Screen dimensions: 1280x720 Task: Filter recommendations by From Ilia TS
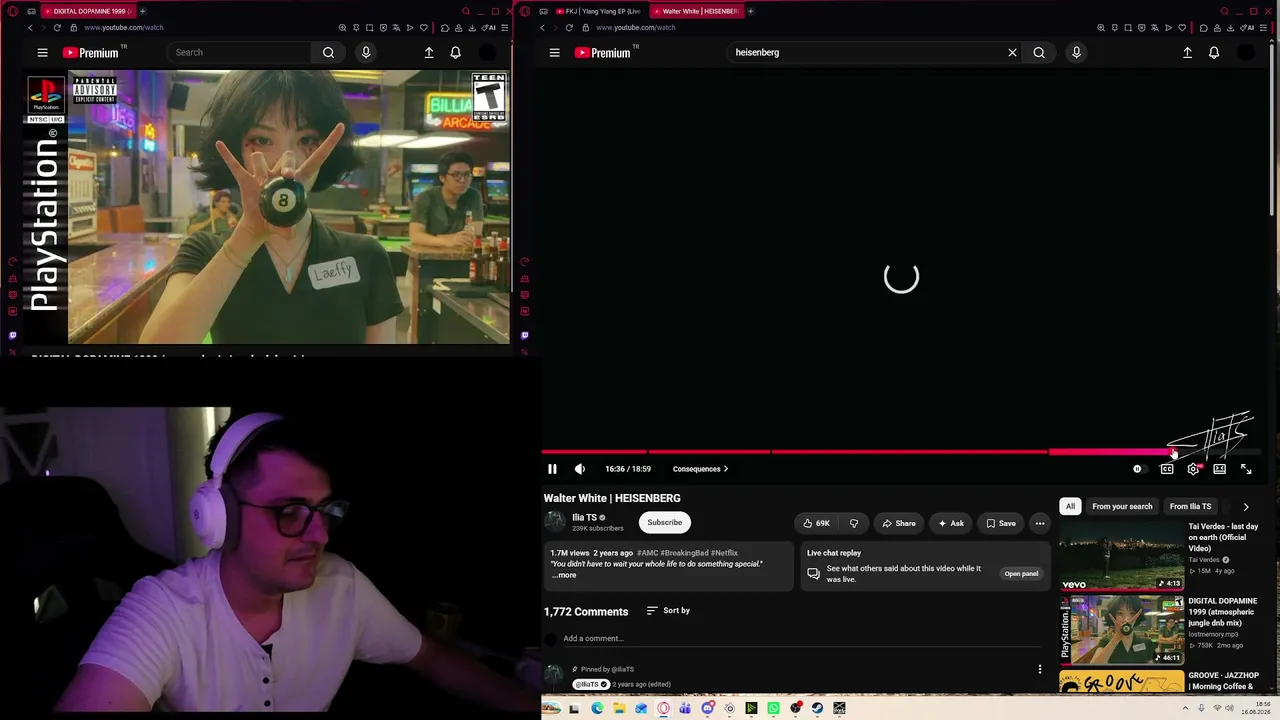[x=1190, y=506]
